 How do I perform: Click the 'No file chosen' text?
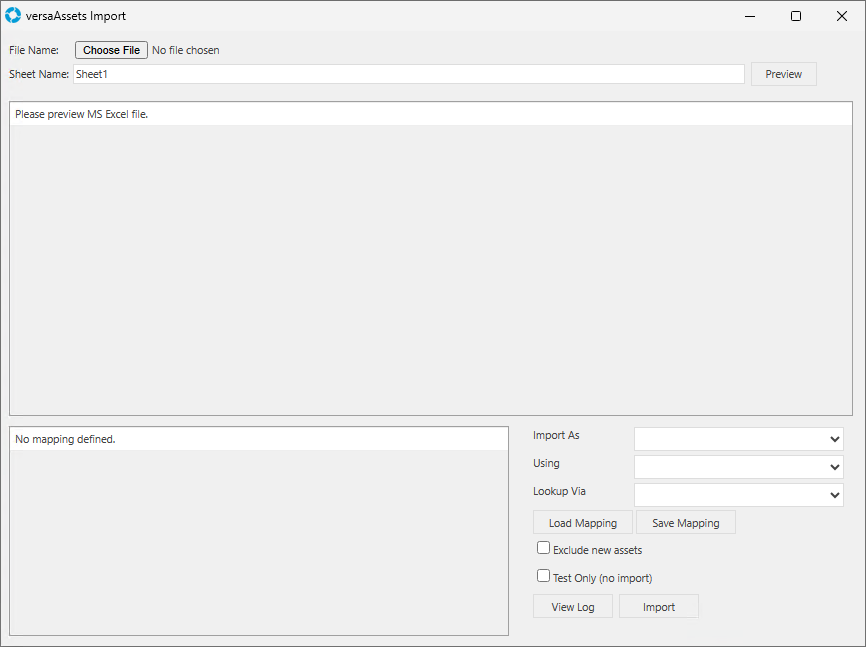(186, 50)
